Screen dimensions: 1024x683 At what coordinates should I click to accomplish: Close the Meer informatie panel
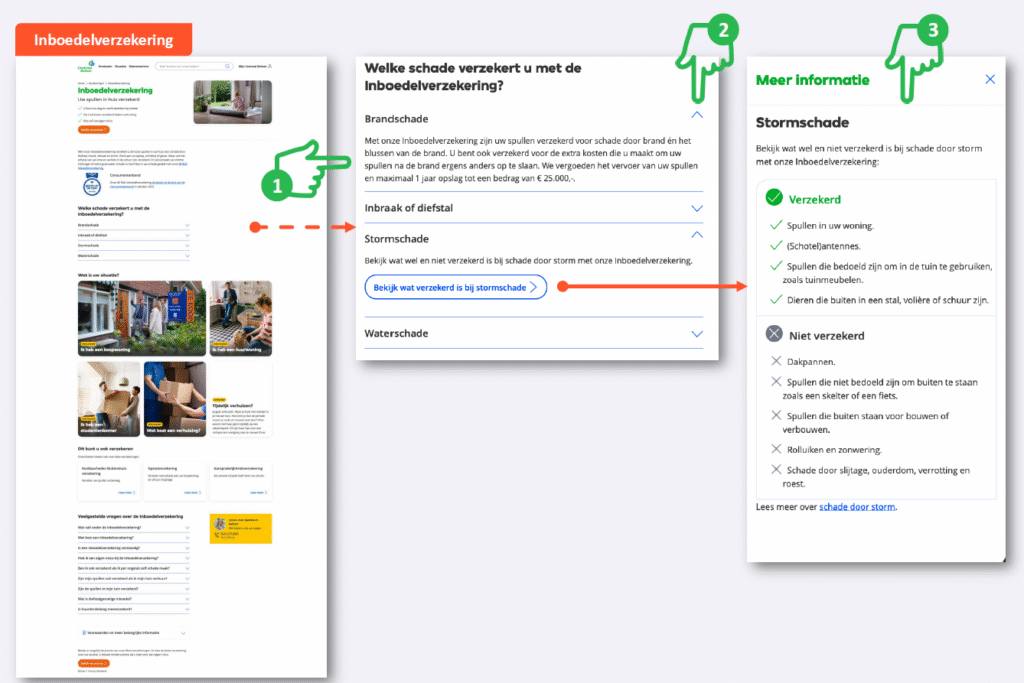(x=990, y=79)
